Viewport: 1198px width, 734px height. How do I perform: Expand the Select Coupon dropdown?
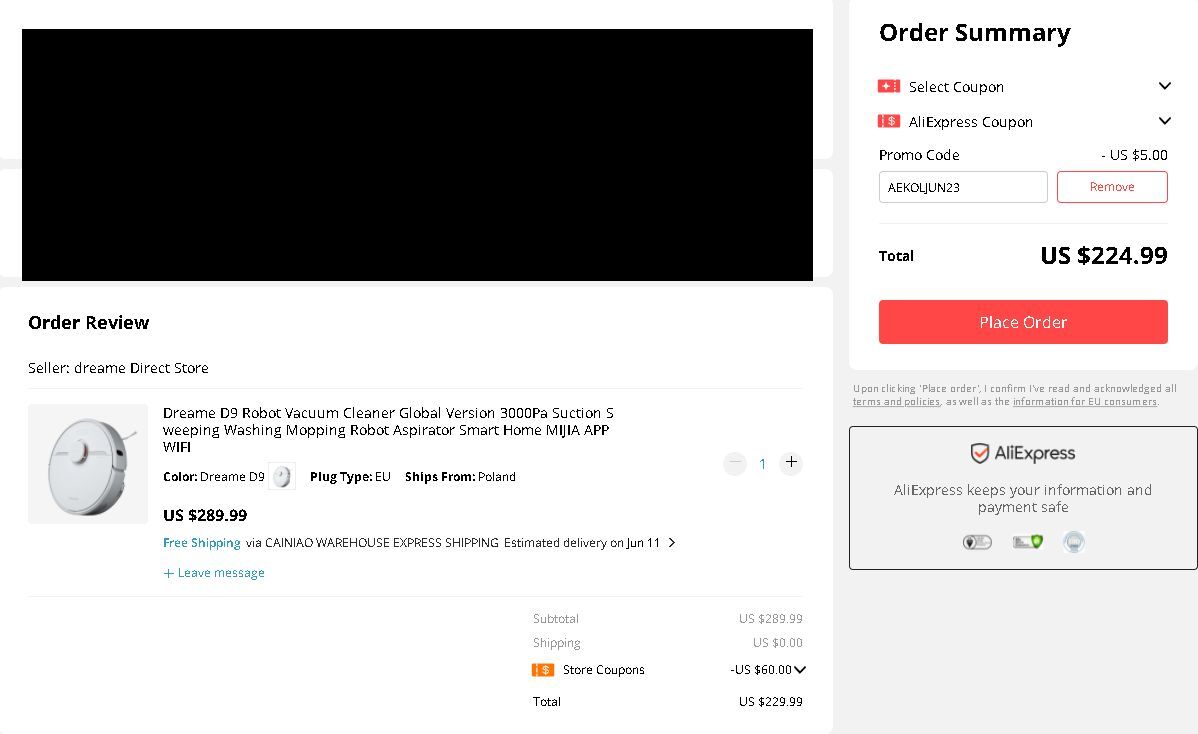(1164, 87)
